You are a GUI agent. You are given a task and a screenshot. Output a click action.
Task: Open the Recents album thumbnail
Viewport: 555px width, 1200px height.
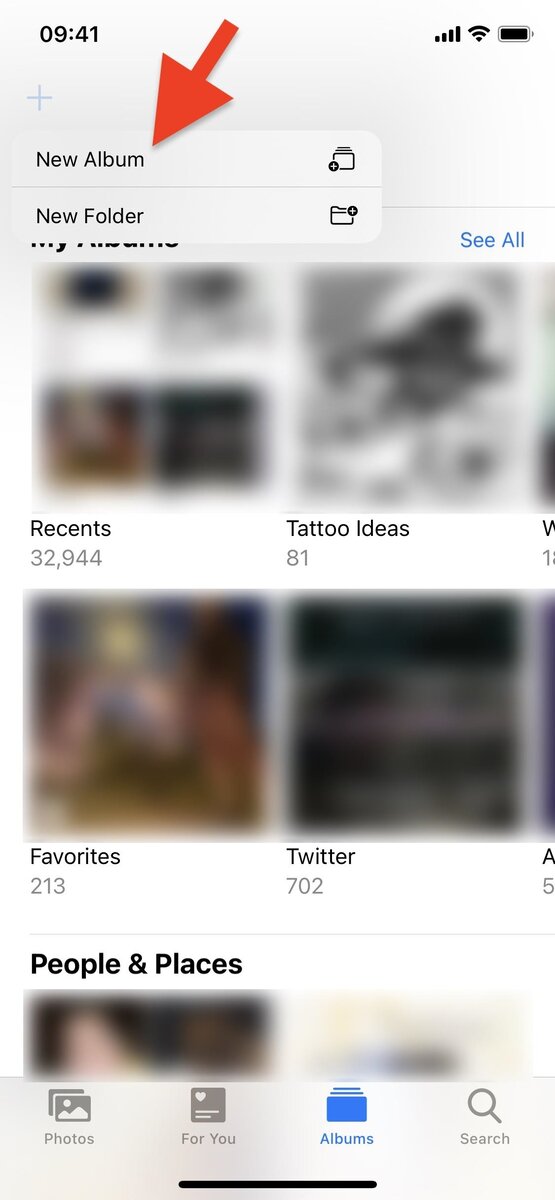point(150,388)
